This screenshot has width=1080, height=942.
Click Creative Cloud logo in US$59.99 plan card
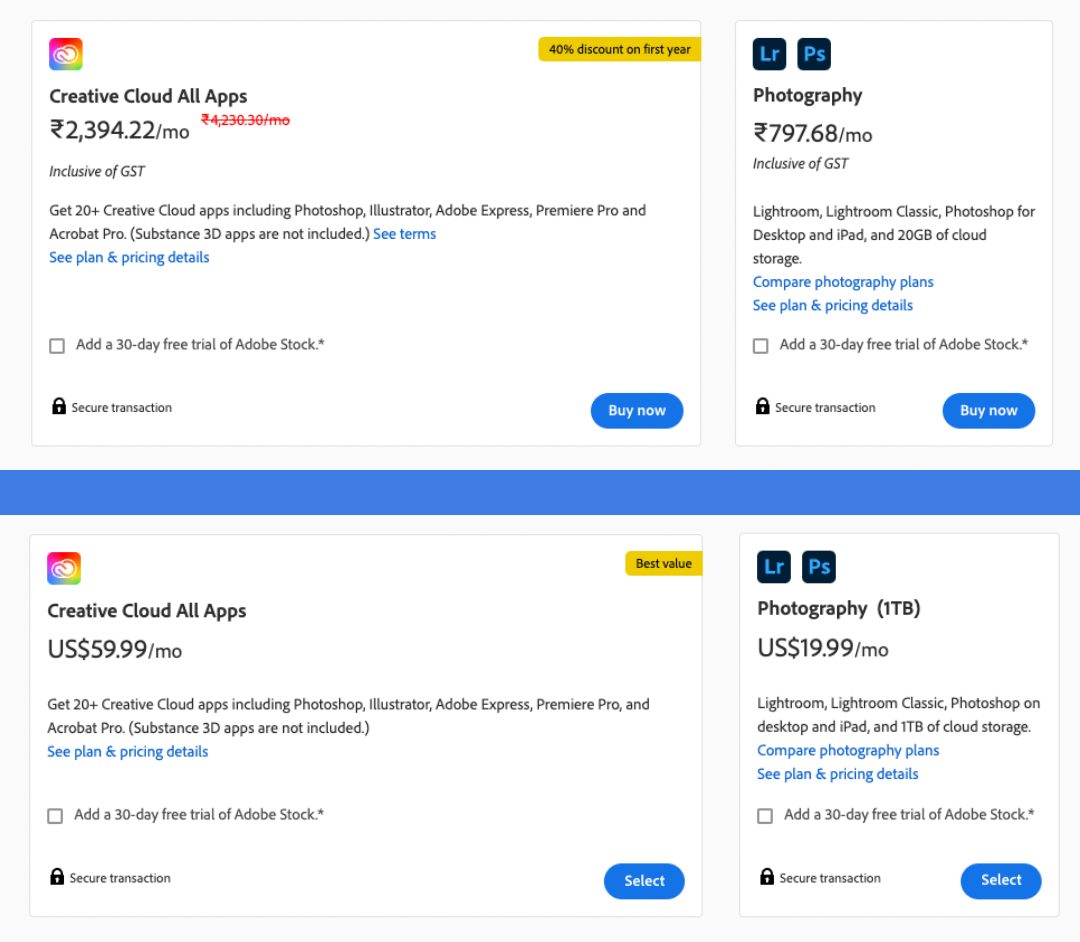coord(64,568)
